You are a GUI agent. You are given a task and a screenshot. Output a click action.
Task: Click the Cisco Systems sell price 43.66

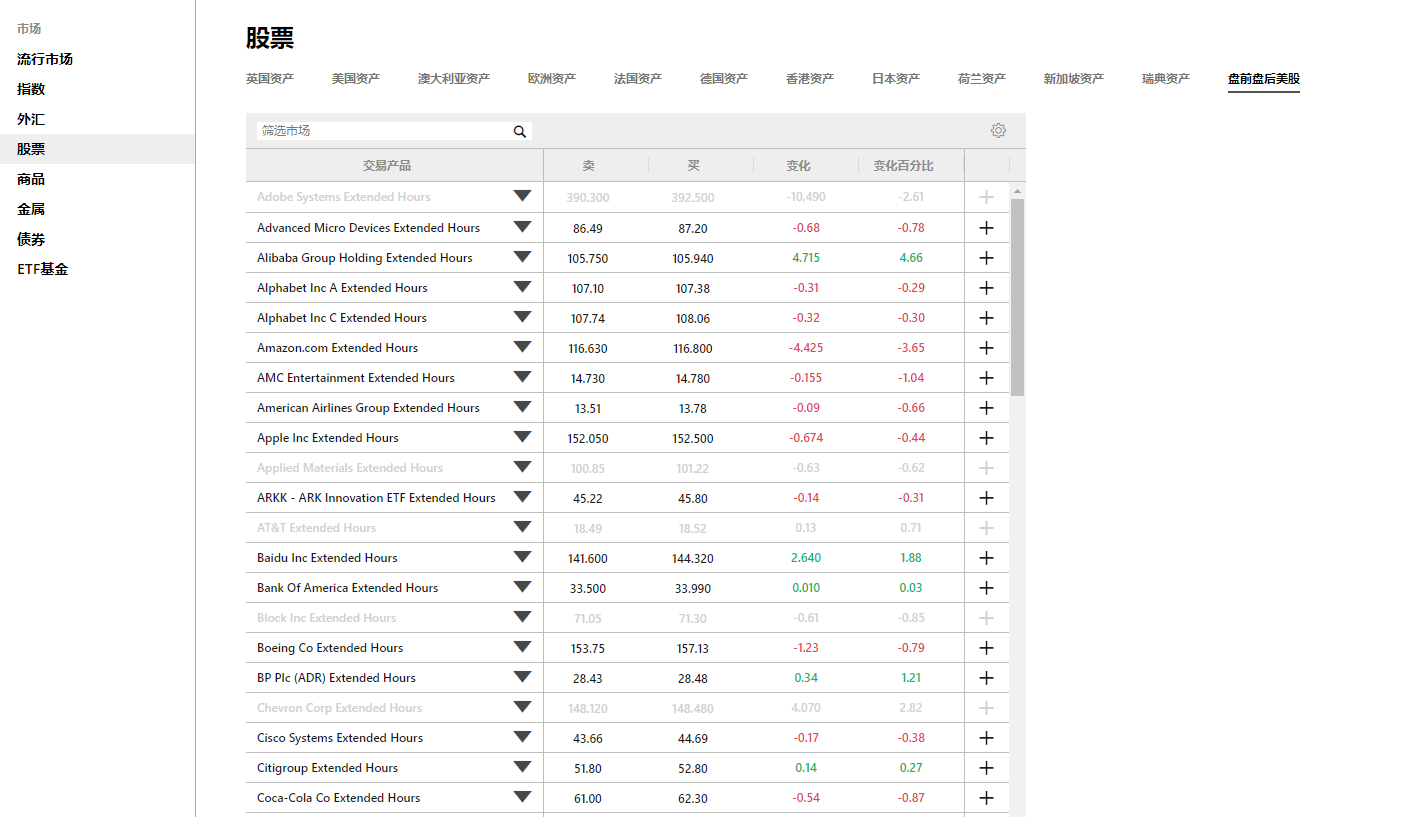pyautogui.click(x=586, y=738)
